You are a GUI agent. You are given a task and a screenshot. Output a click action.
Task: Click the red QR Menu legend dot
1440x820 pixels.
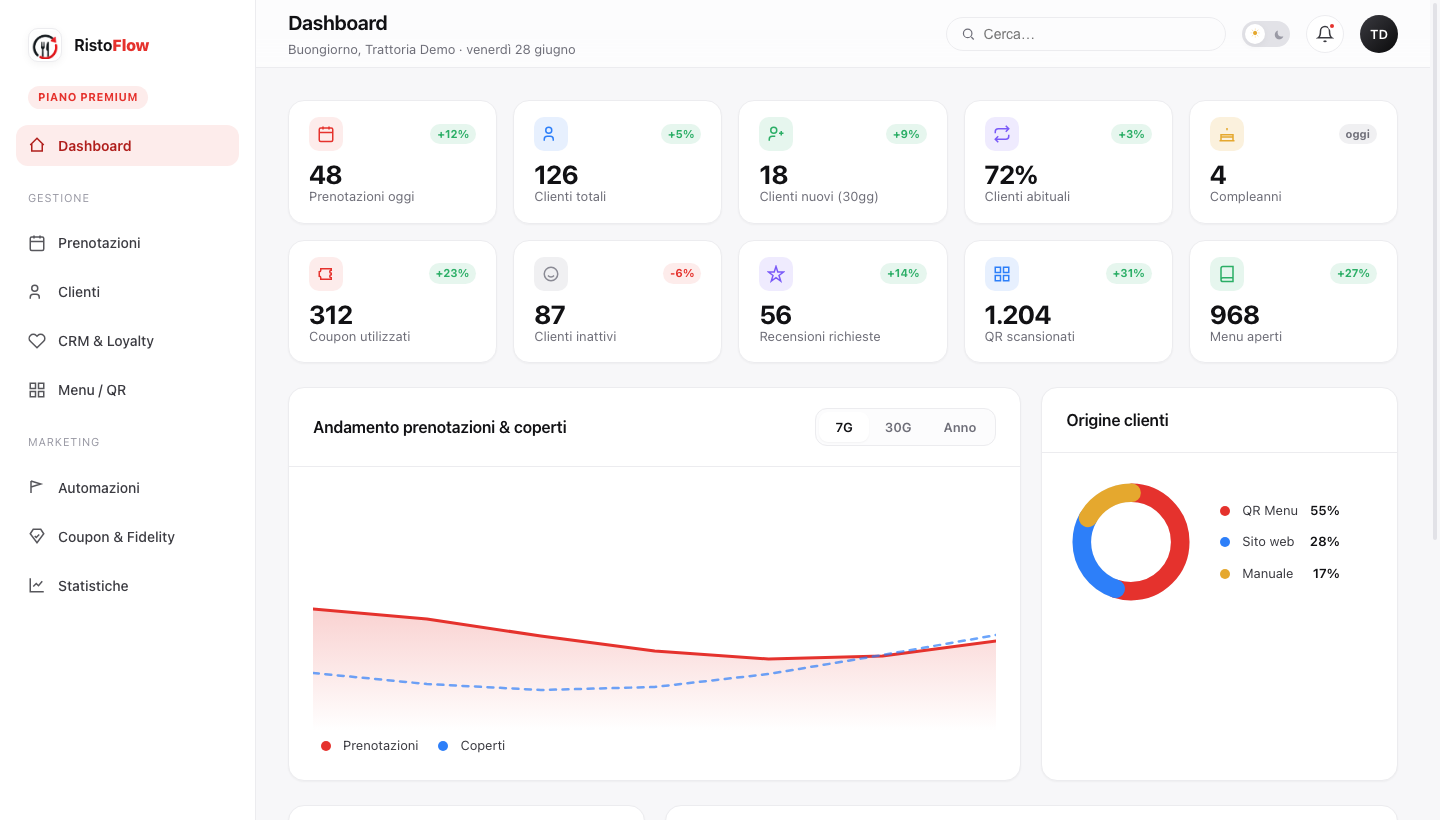[1225, 511]
